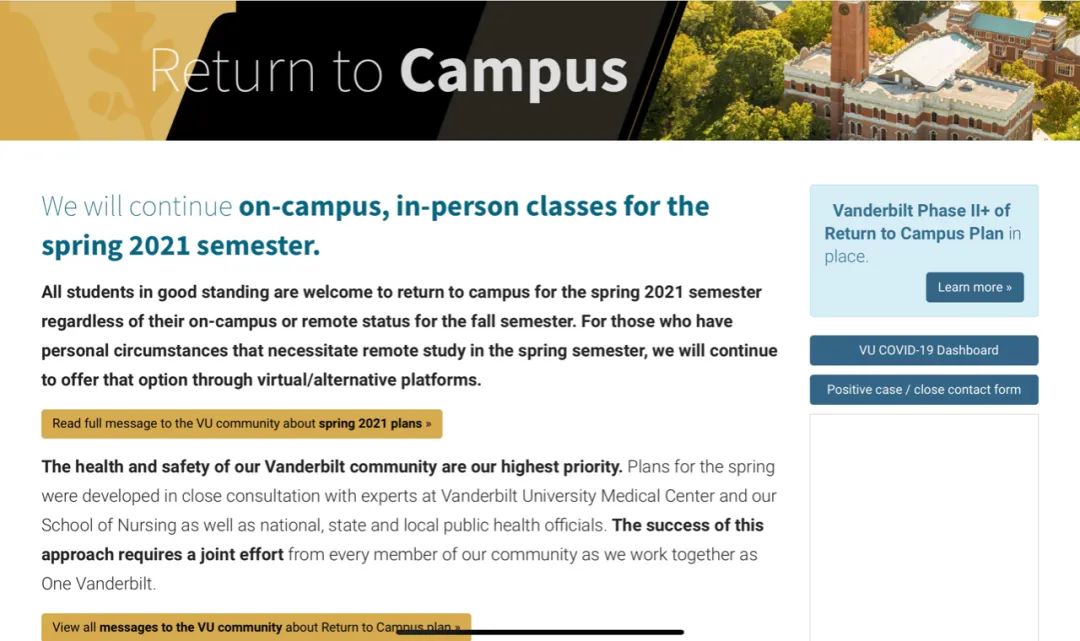Click The health and safety bold sentence

(x=331, y=467)
